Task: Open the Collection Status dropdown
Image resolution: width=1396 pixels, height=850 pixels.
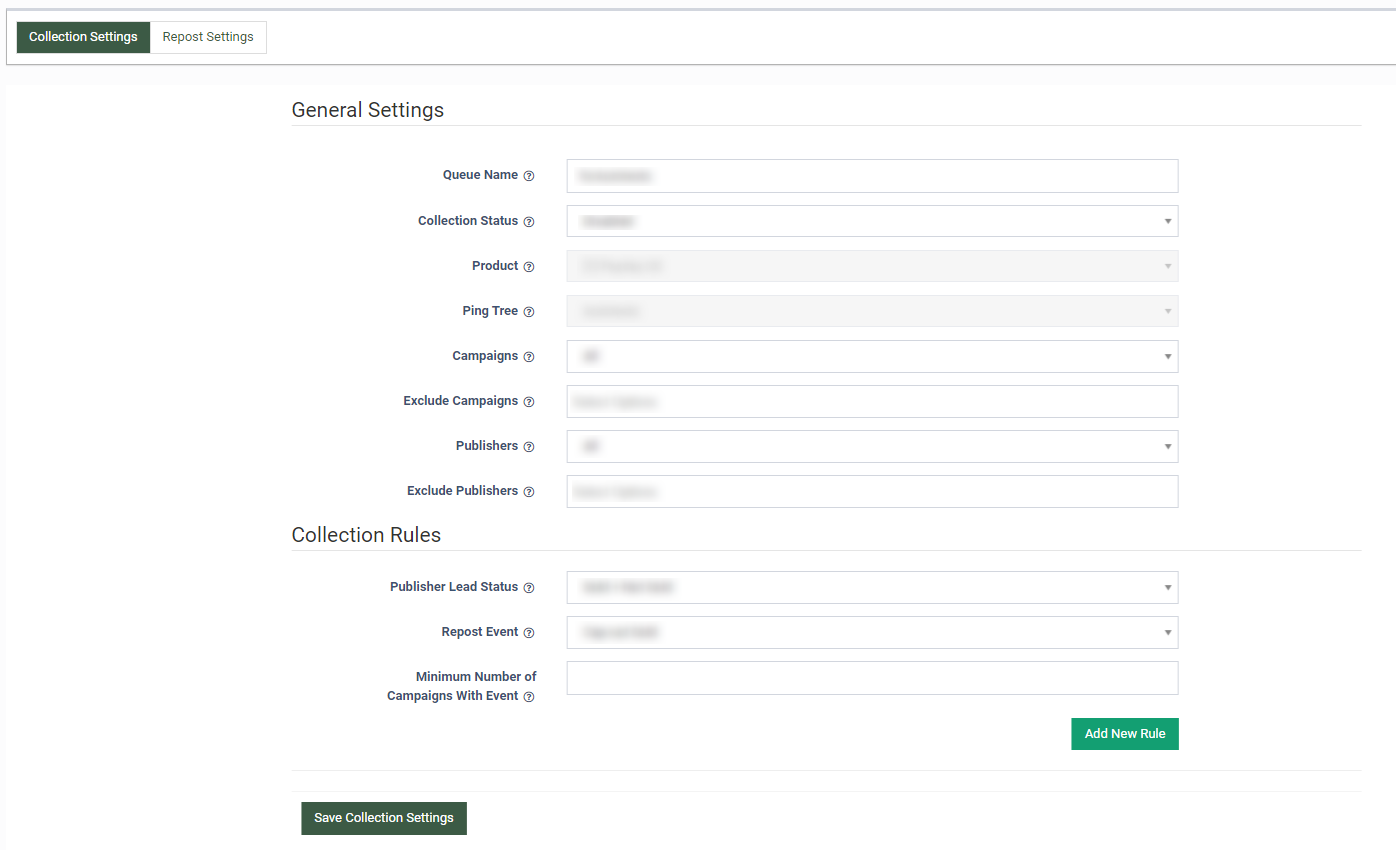Action: pos(871,221)
